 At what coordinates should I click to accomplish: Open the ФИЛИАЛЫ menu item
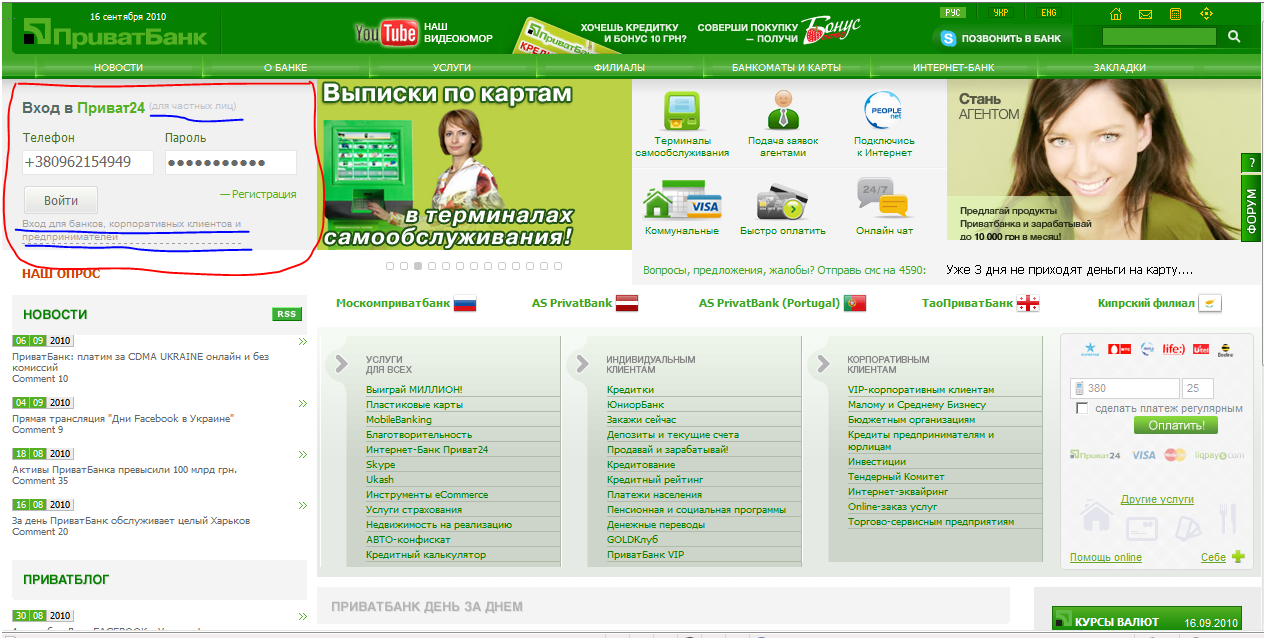tap(619, 68)
